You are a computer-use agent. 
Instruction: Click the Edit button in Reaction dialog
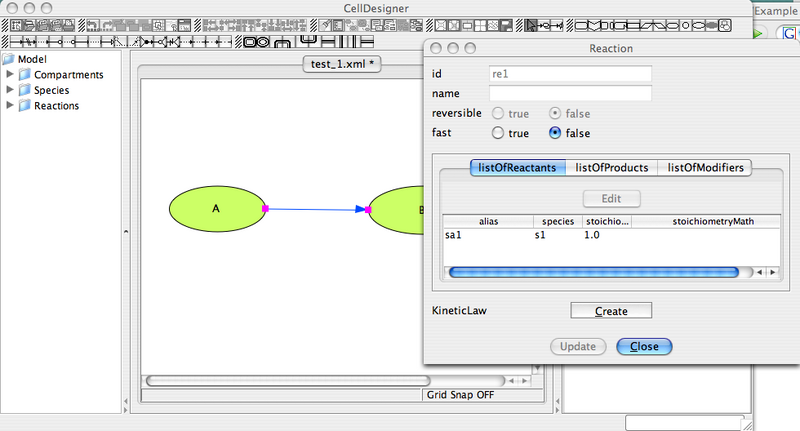point(611,198)
